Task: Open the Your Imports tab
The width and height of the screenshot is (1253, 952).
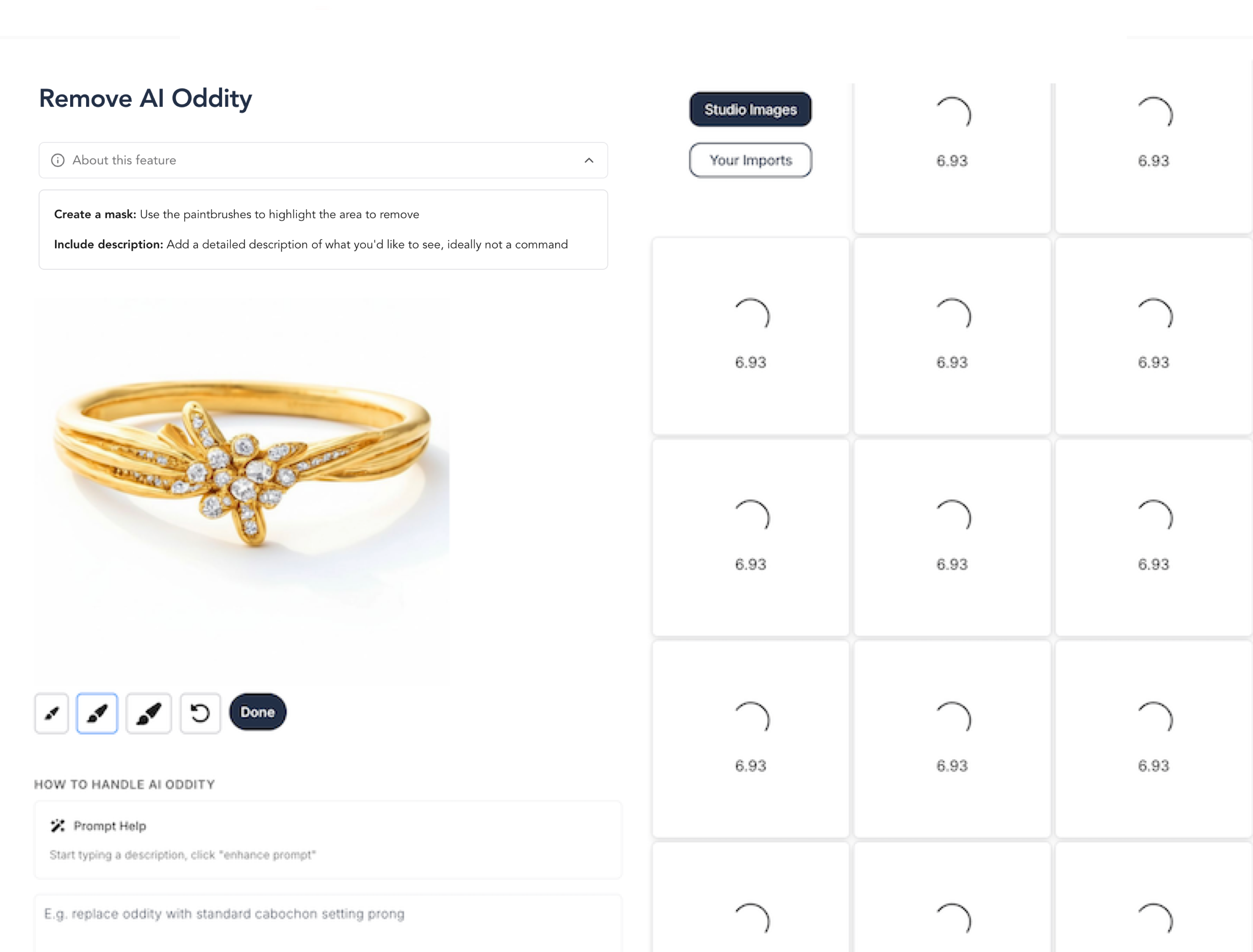Action: pyautogui.click(x=750, y=160)
